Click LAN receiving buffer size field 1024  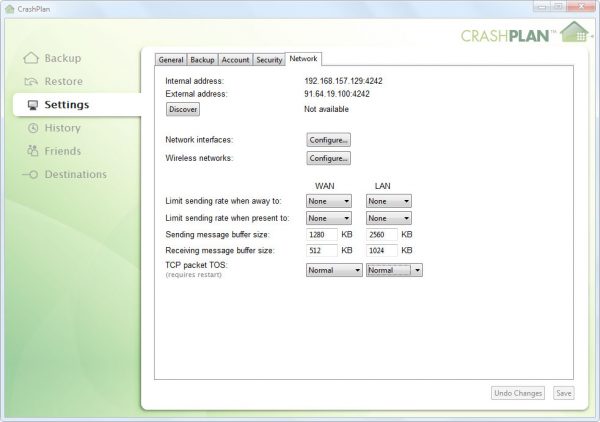click(382, 251)
